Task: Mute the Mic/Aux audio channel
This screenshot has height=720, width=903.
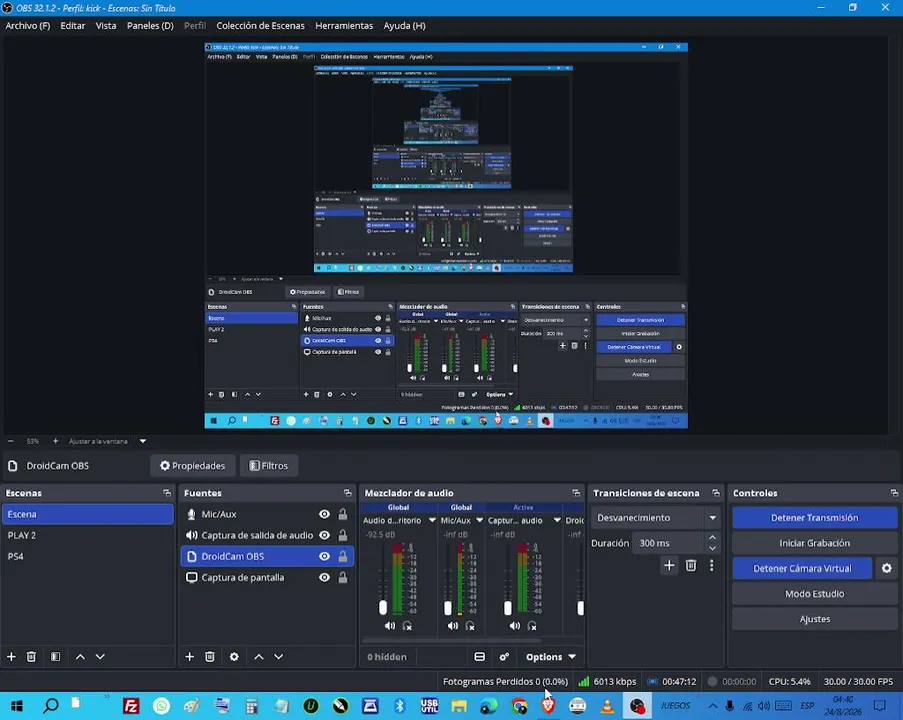Action: pos(453,626)
